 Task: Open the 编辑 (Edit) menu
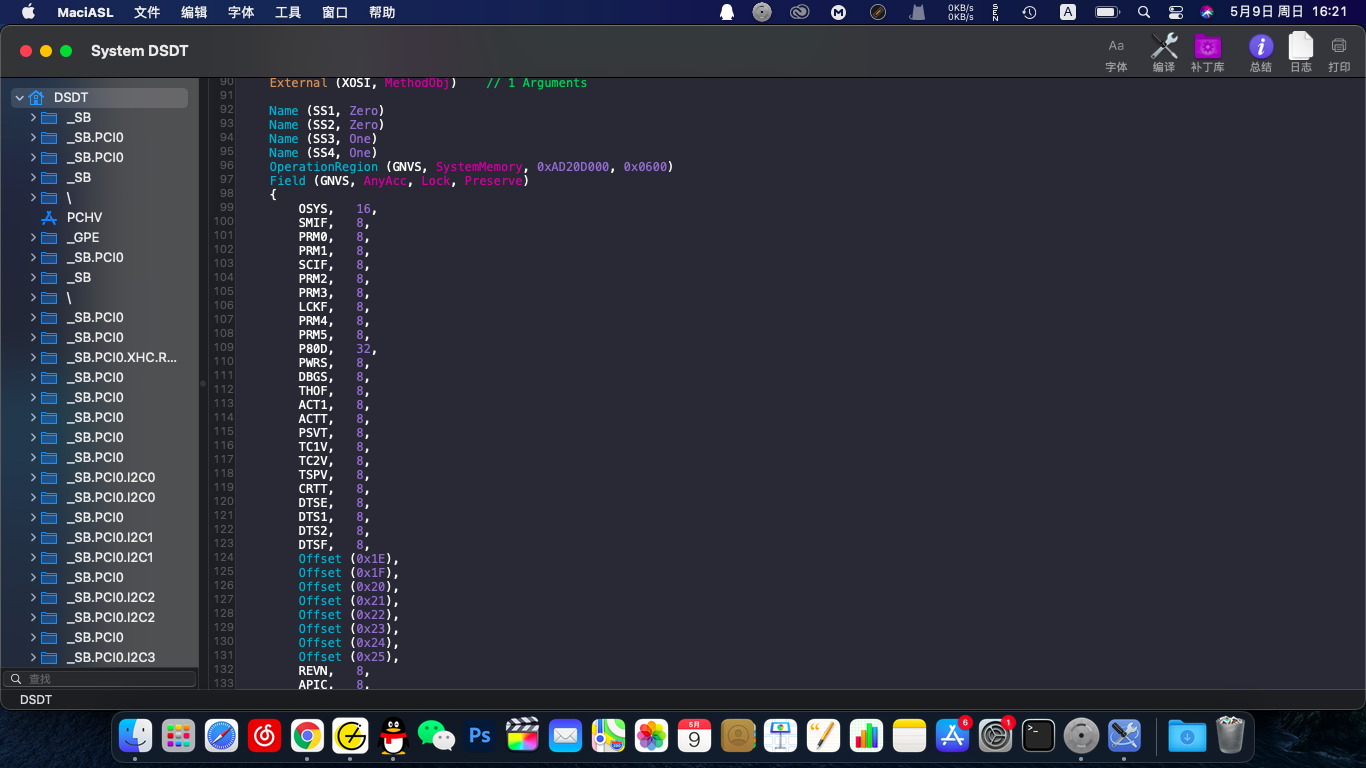pos(194,12)
